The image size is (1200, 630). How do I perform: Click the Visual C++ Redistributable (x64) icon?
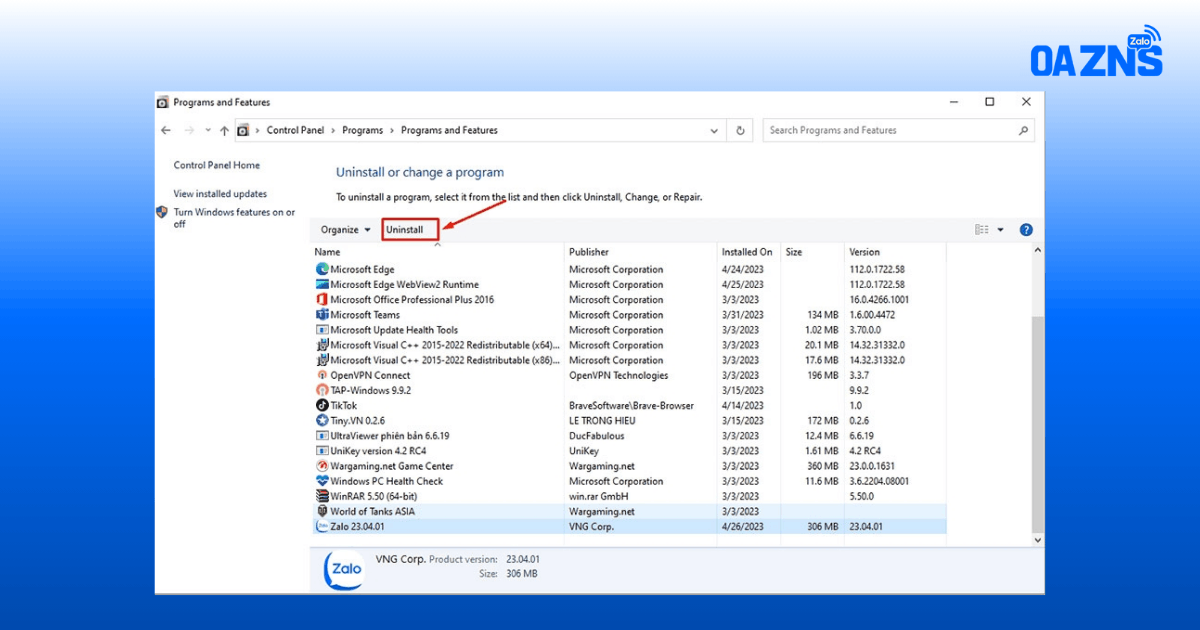click(x=322, y=345)
